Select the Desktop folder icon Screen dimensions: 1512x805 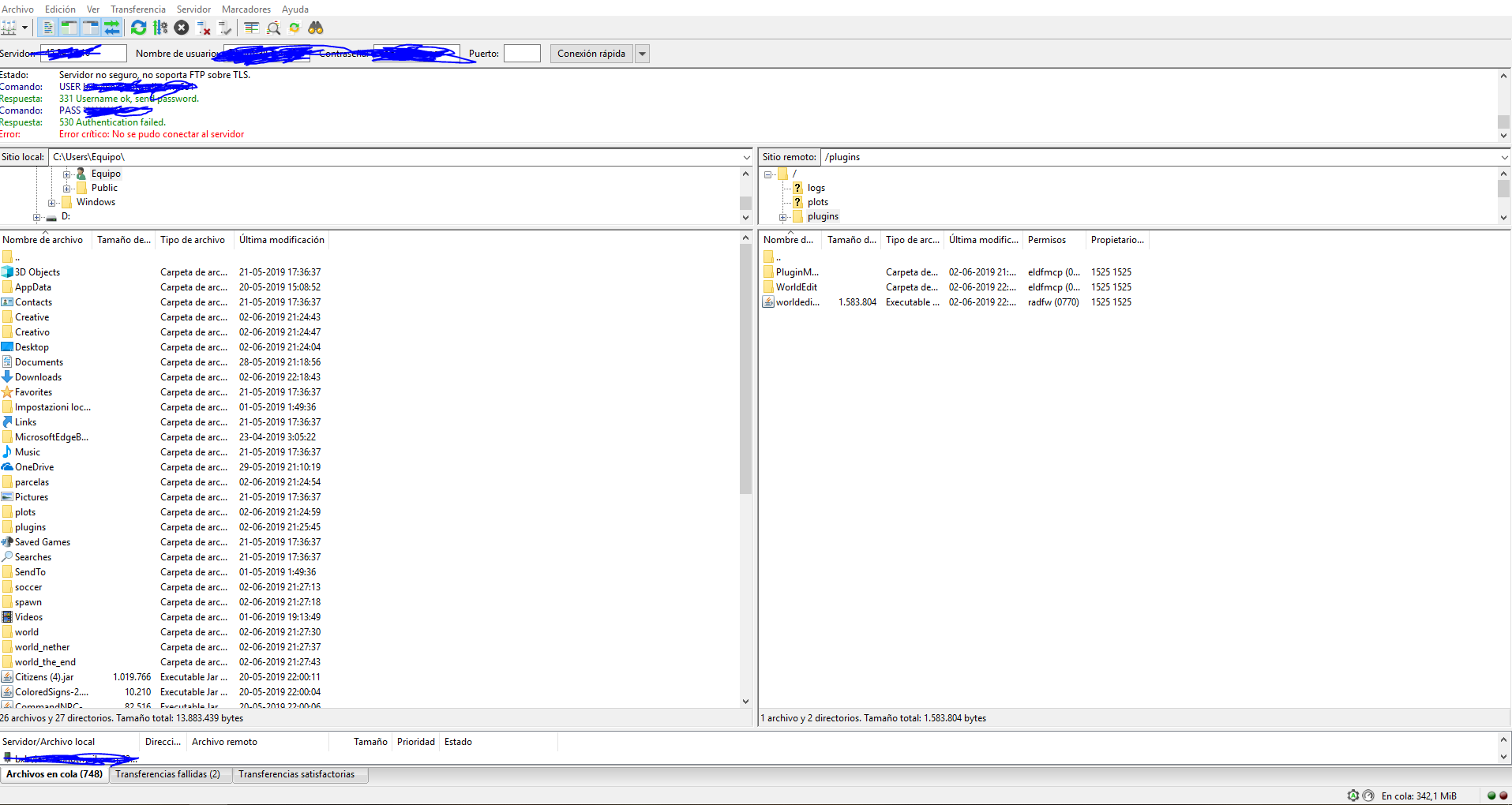(x=7, y=347)
